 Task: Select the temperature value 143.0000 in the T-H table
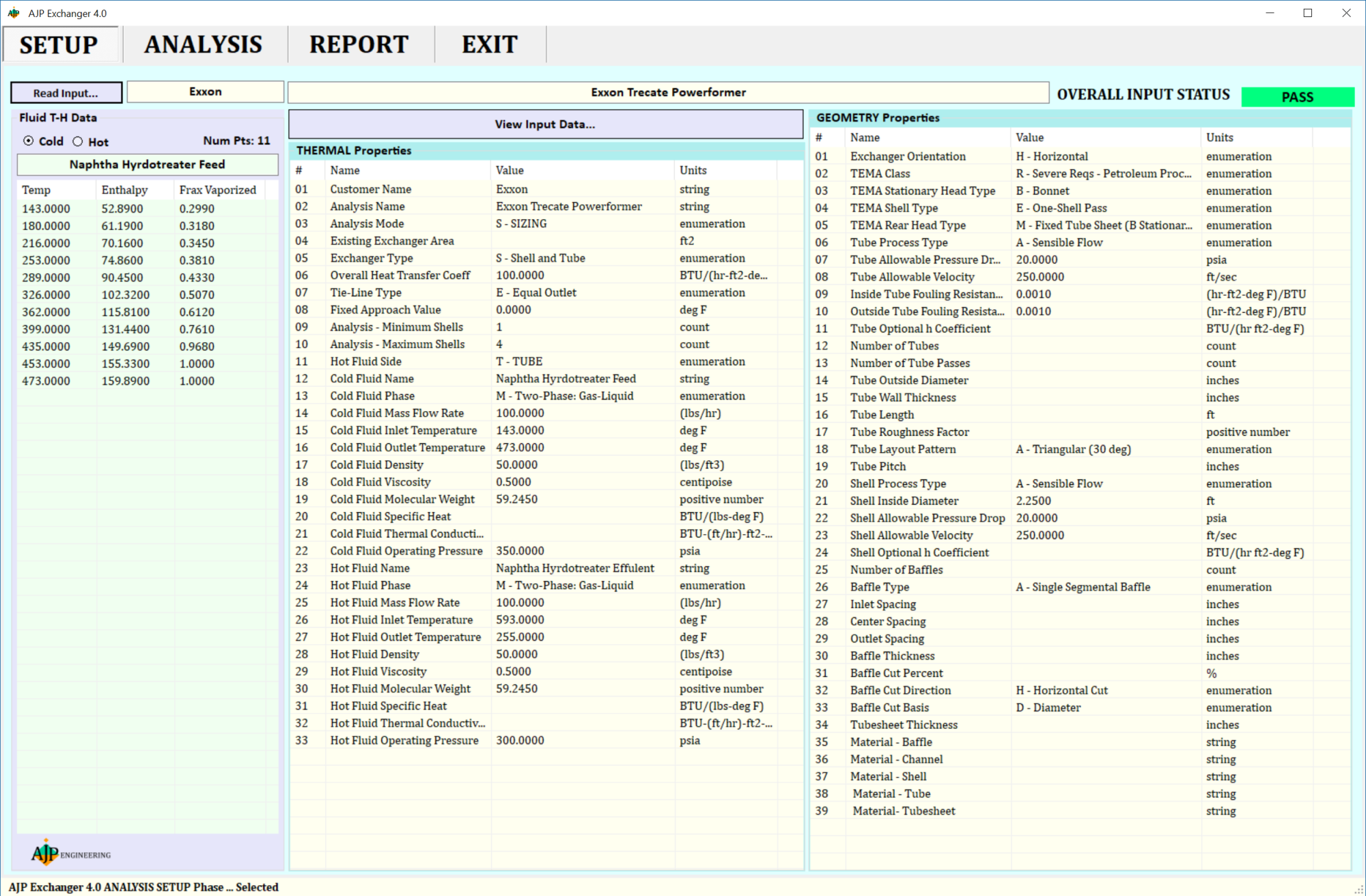click(x=46, y=209)
